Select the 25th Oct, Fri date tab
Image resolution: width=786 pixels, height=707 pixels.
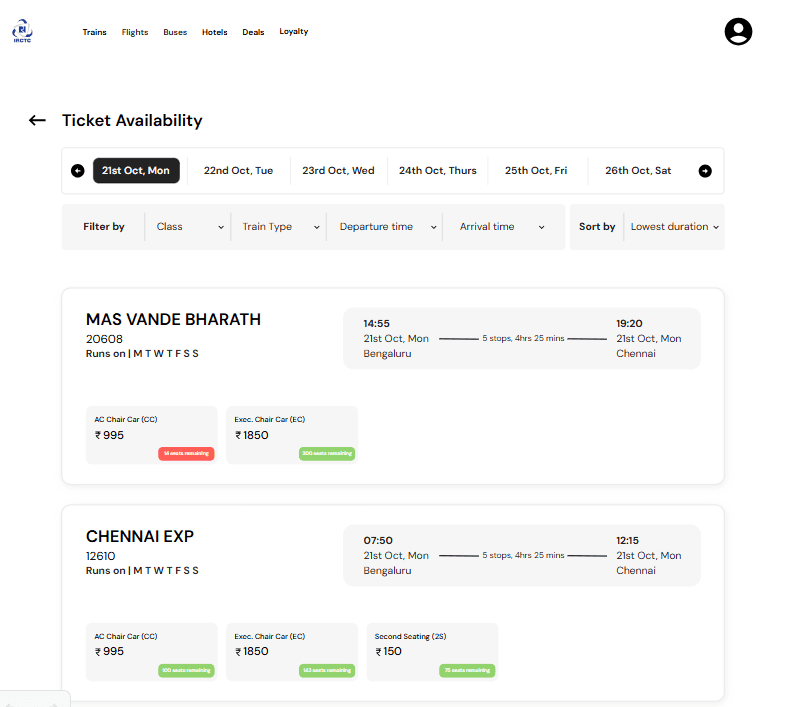[x=536, y=170]
